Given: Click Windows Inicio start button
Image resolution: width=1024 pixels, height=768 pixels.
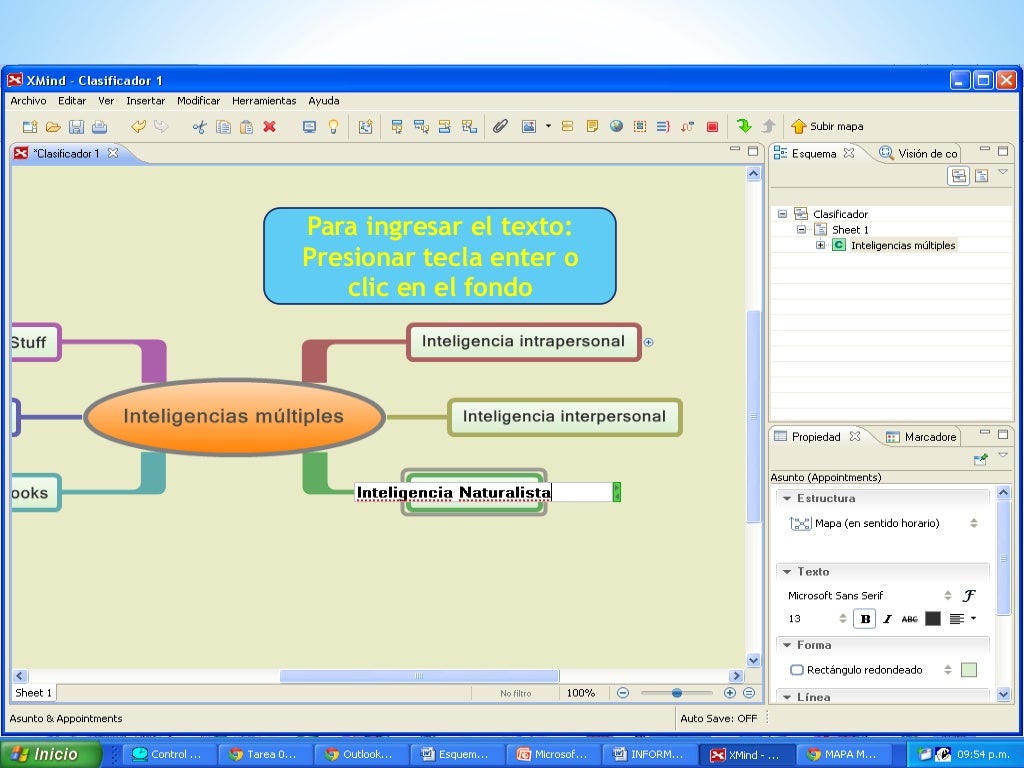Looking at the screenshot, I should pyautogui.click(x=50, y=754).
